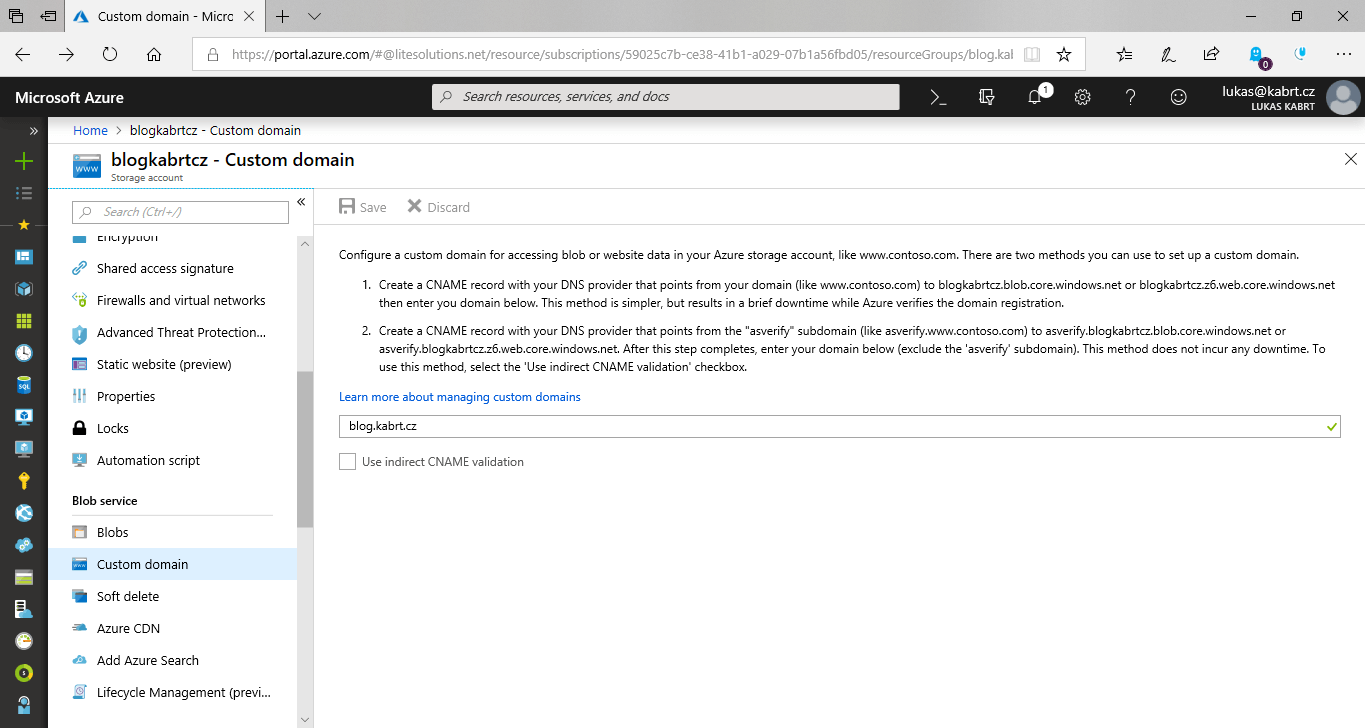The height and width of the screenshot is (728, 1365).
Task: Open the notifications bell
Action: point(1035,97)
